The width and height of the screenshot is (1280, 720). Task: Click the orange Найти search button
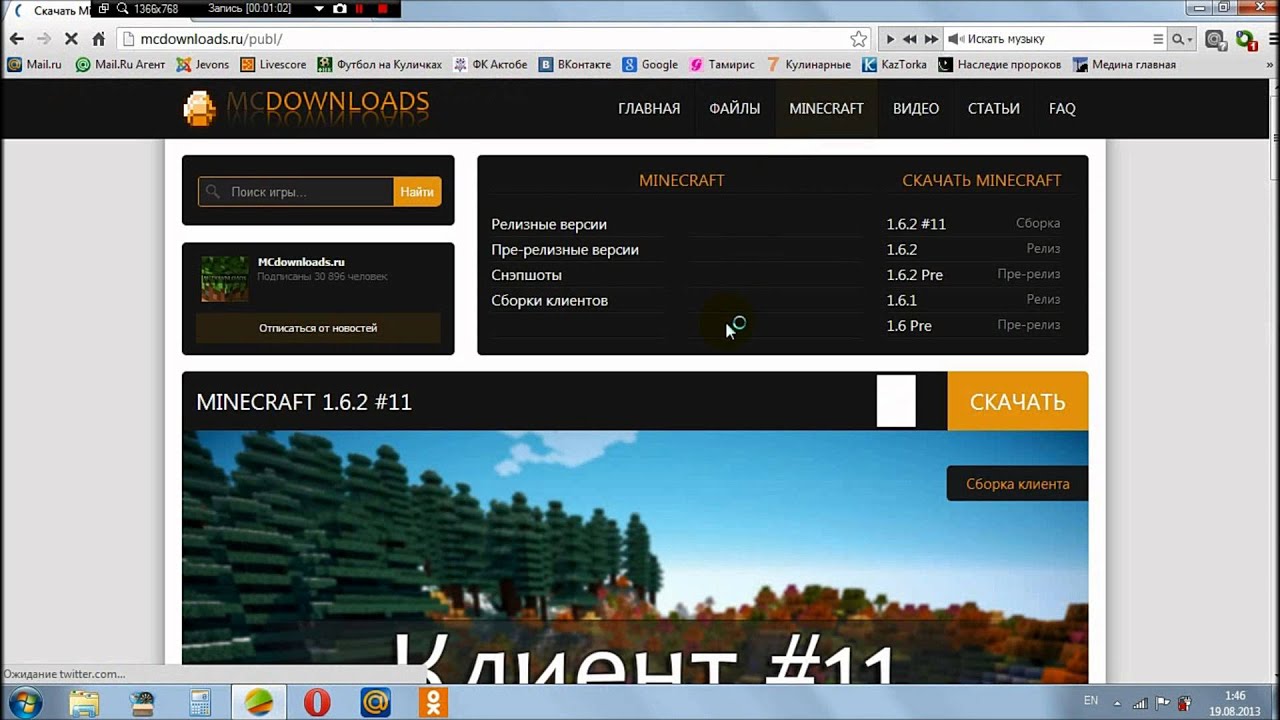click(x=417, y=192)
